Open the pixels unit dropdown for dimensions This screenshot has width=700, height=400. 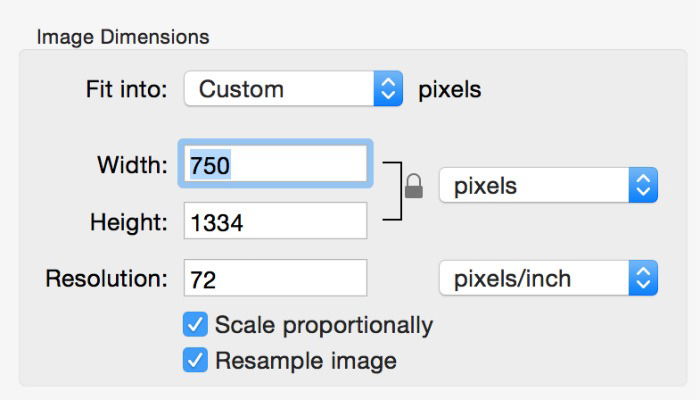[548, 186]
